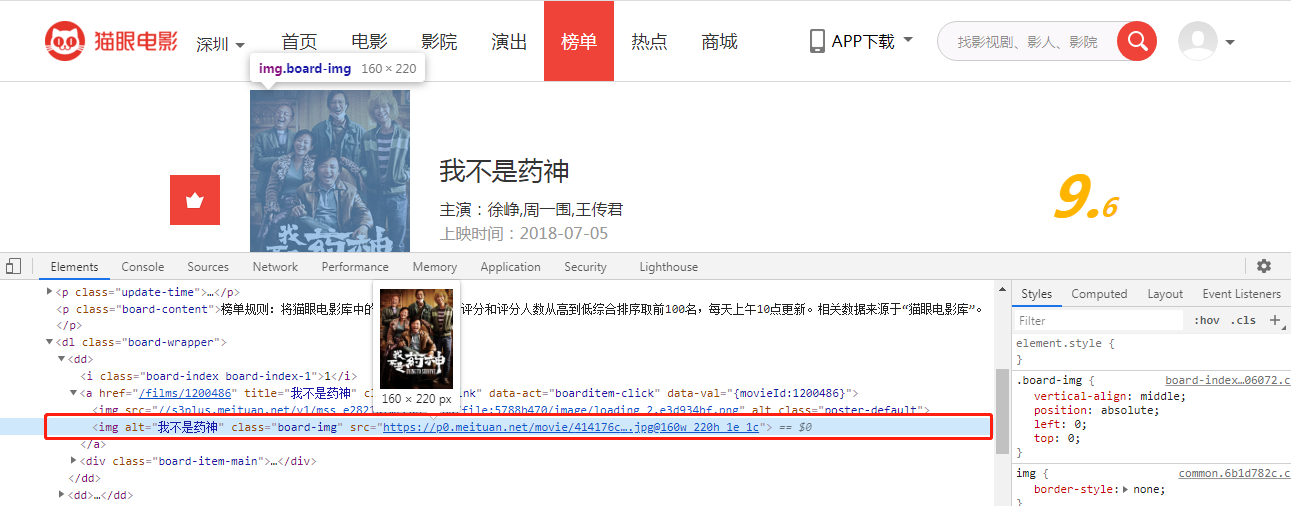This screenshot has height=506, width=1291.
Task: Expand the border-style property triangle
Action: coord(1127,490)
